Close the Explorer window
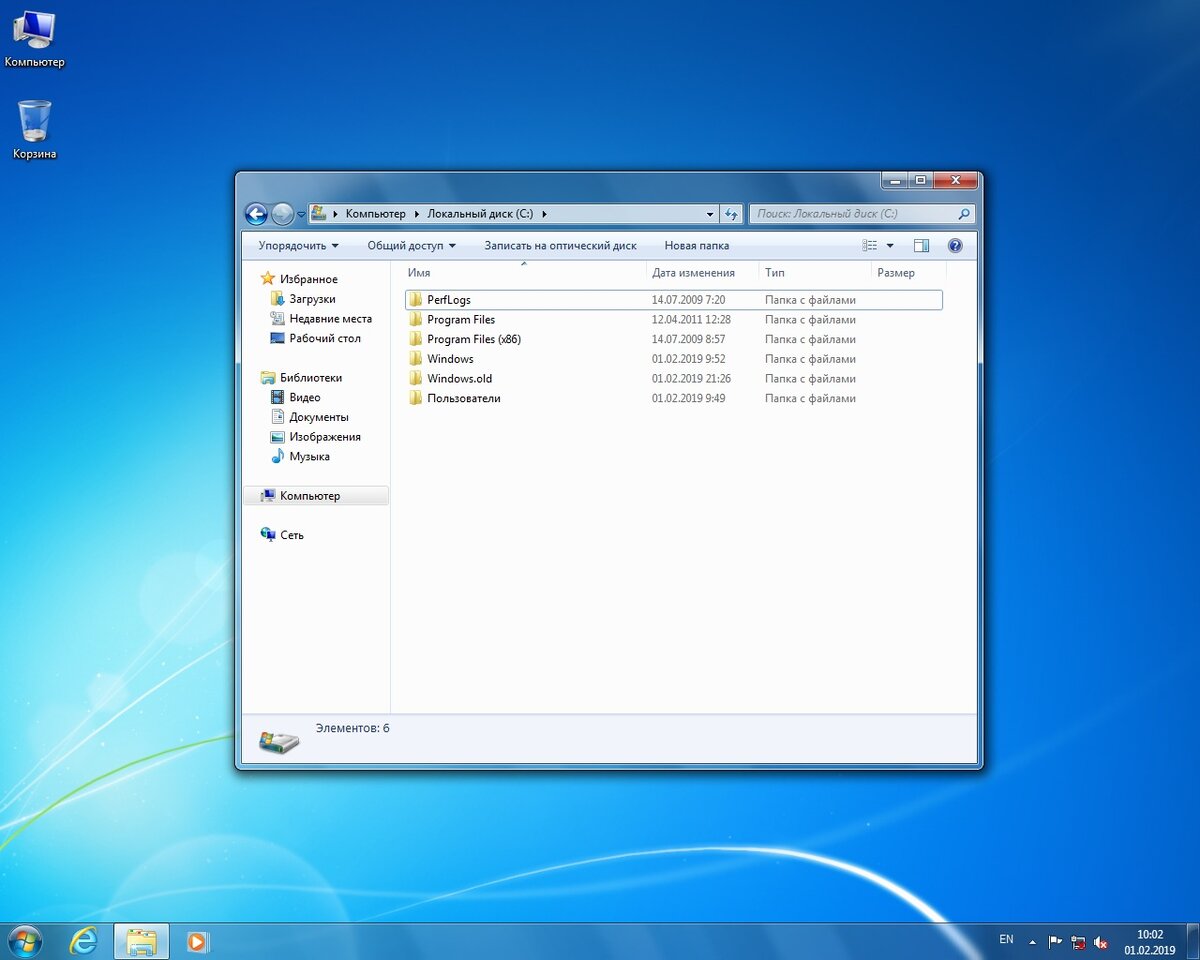Screen dimensions: 1200x960 click(x=954, y=180)
